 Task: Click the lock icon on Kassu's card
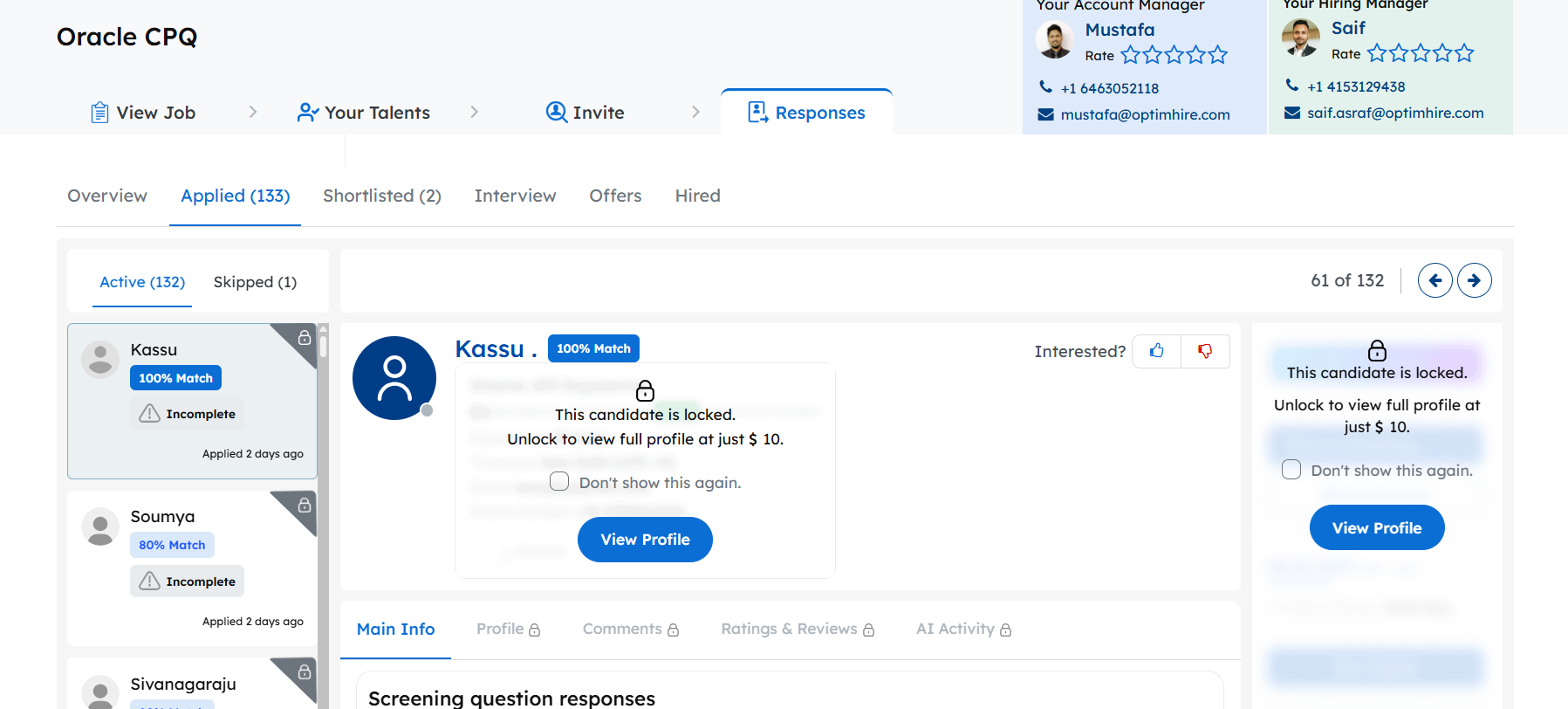click(305, 338)
